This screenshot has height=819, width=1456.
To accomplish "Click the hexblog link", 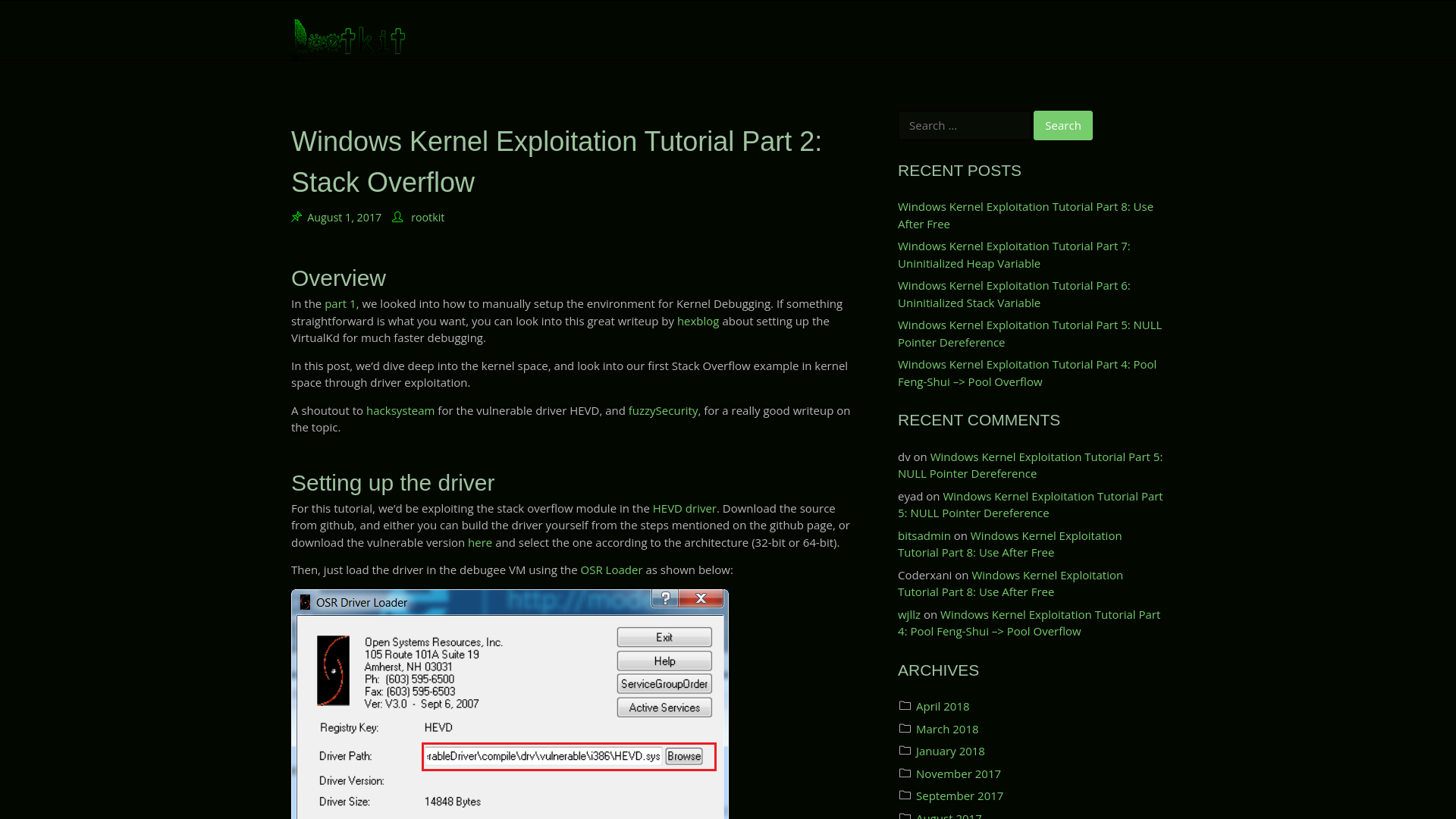I will 697,320.
